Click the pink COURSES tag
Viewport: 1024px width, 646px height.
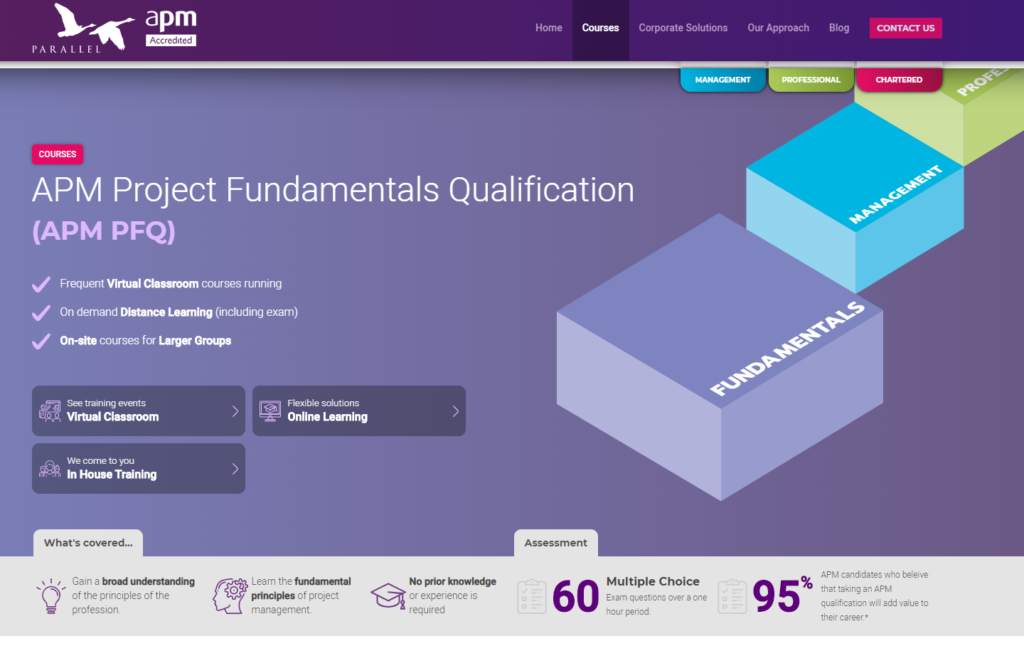(x=57, y=154)
